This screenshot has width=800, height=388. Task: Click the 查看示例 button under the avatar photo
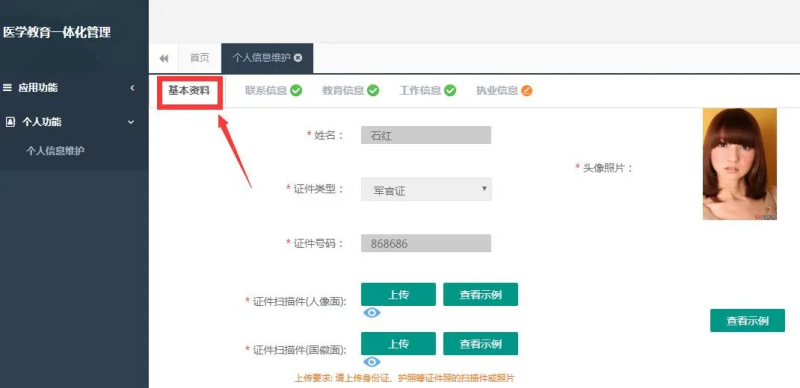tap(747, 321)
